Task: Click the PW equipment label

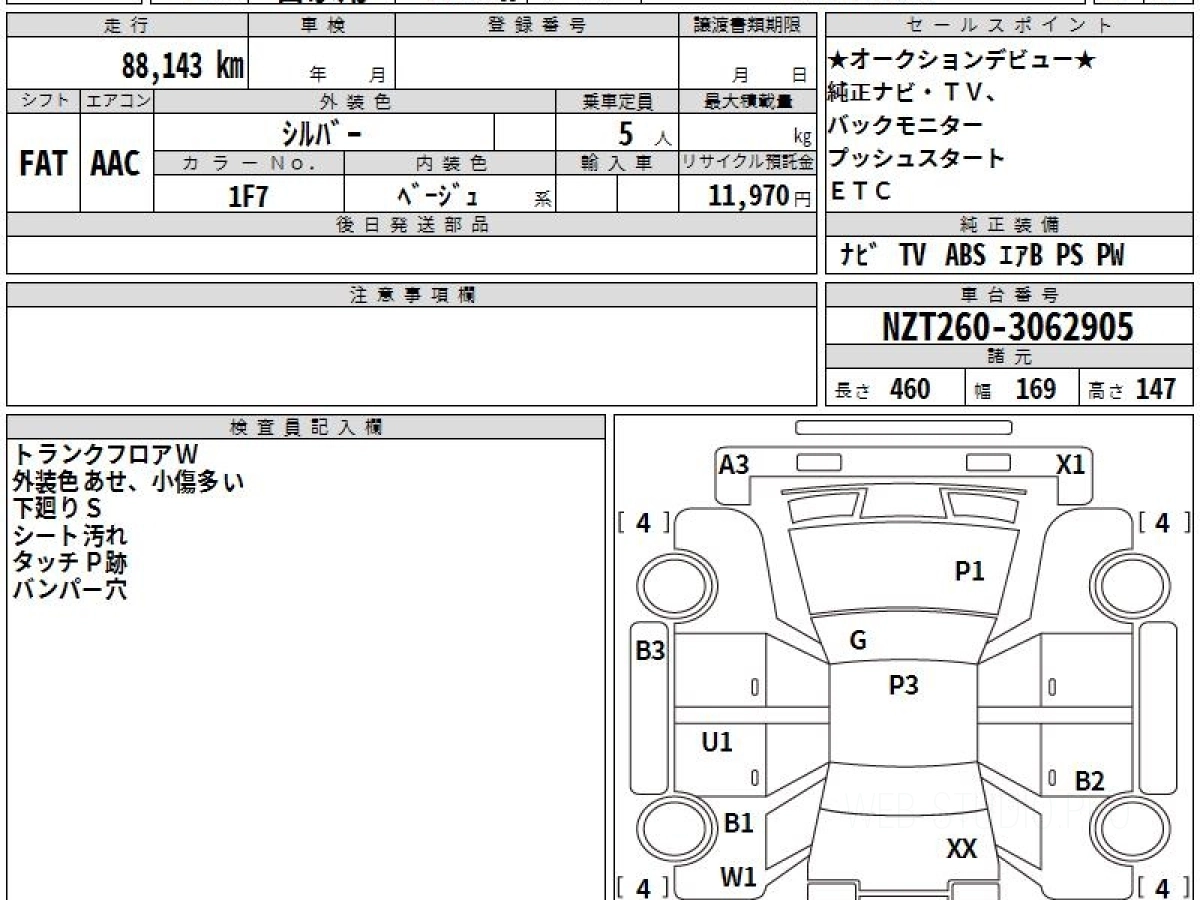Action: click(x=1109, y=255)
